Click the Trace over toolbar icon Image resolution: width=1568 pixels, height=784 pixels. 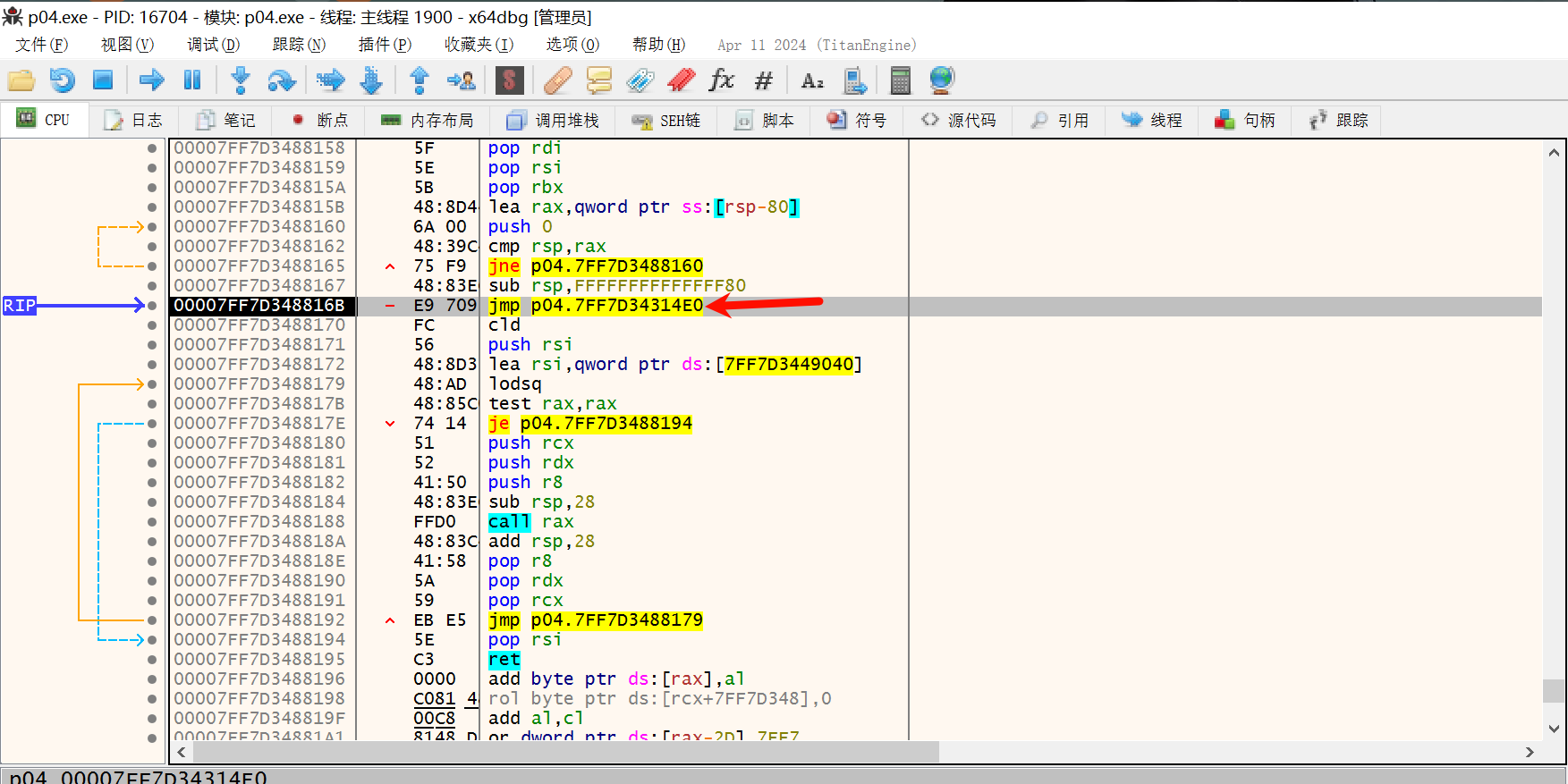tap(371, 80)
